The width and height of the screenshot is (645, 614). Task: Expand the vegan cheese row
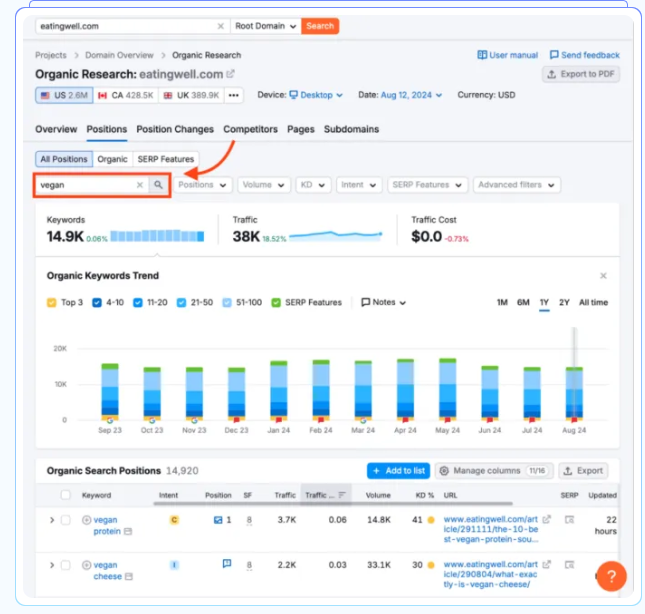pyautogui.click(x=52, y=565)
